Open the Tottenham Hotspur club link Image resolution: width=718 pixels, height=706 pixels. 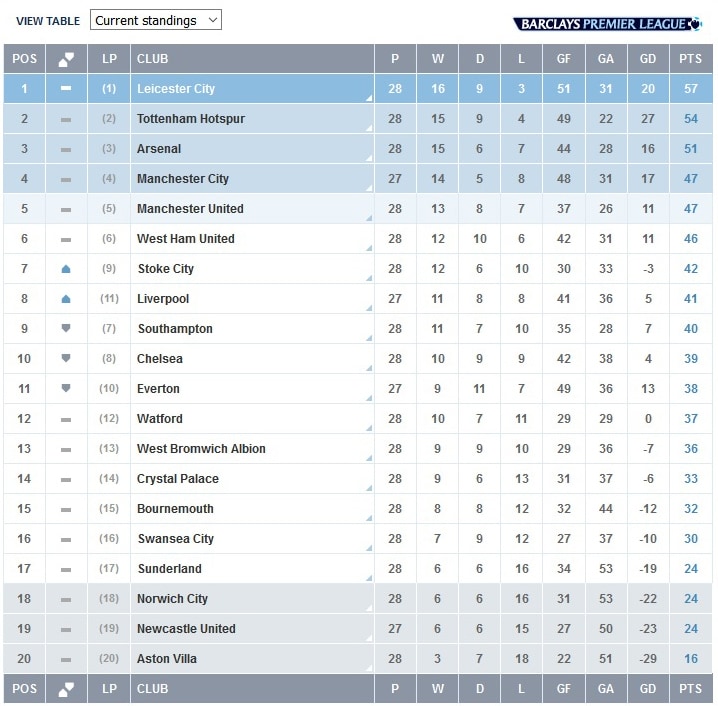coord(191,119)
